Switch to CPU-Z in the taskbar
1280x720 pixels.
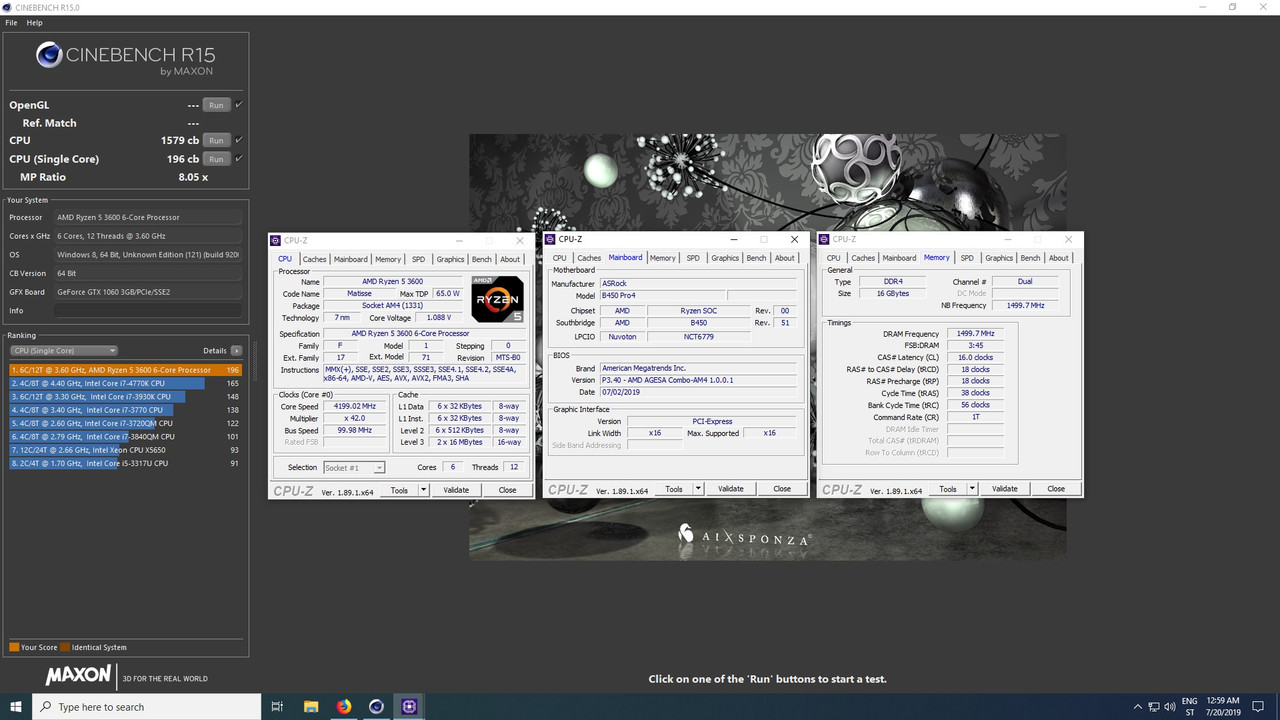[410, 706]
